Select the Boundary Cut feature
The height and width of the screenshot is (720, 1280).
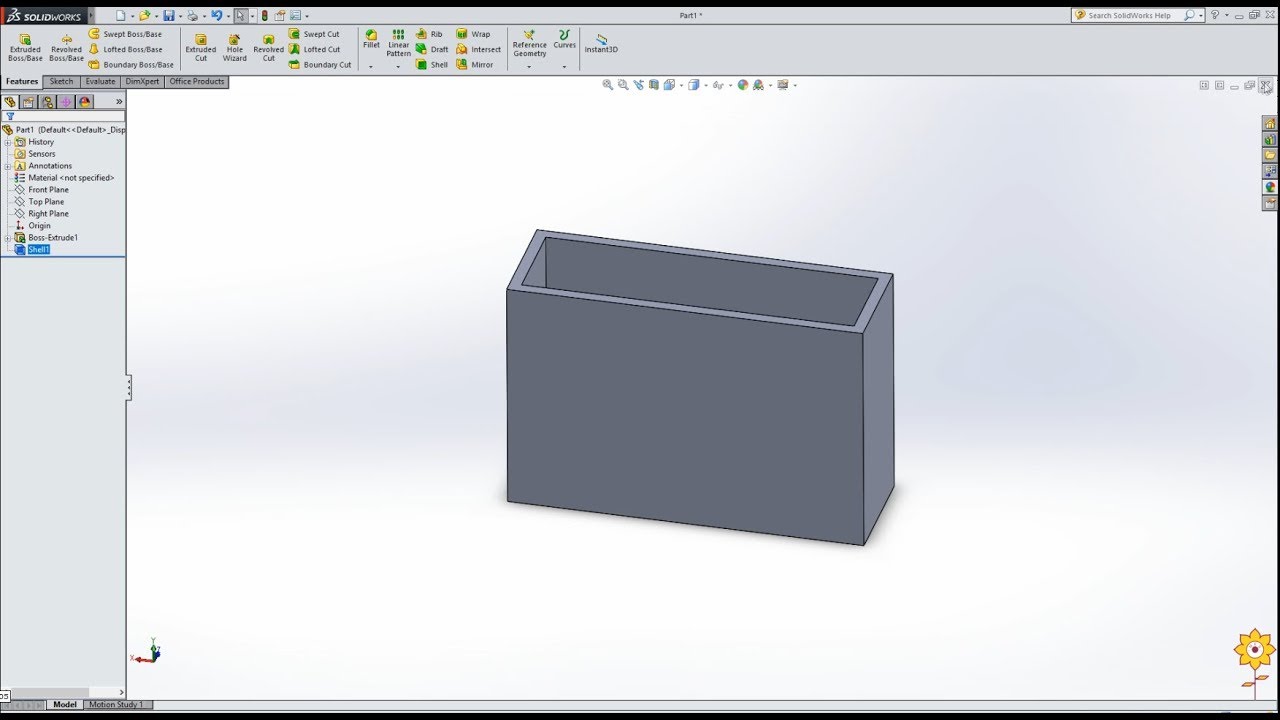point(320,64)
